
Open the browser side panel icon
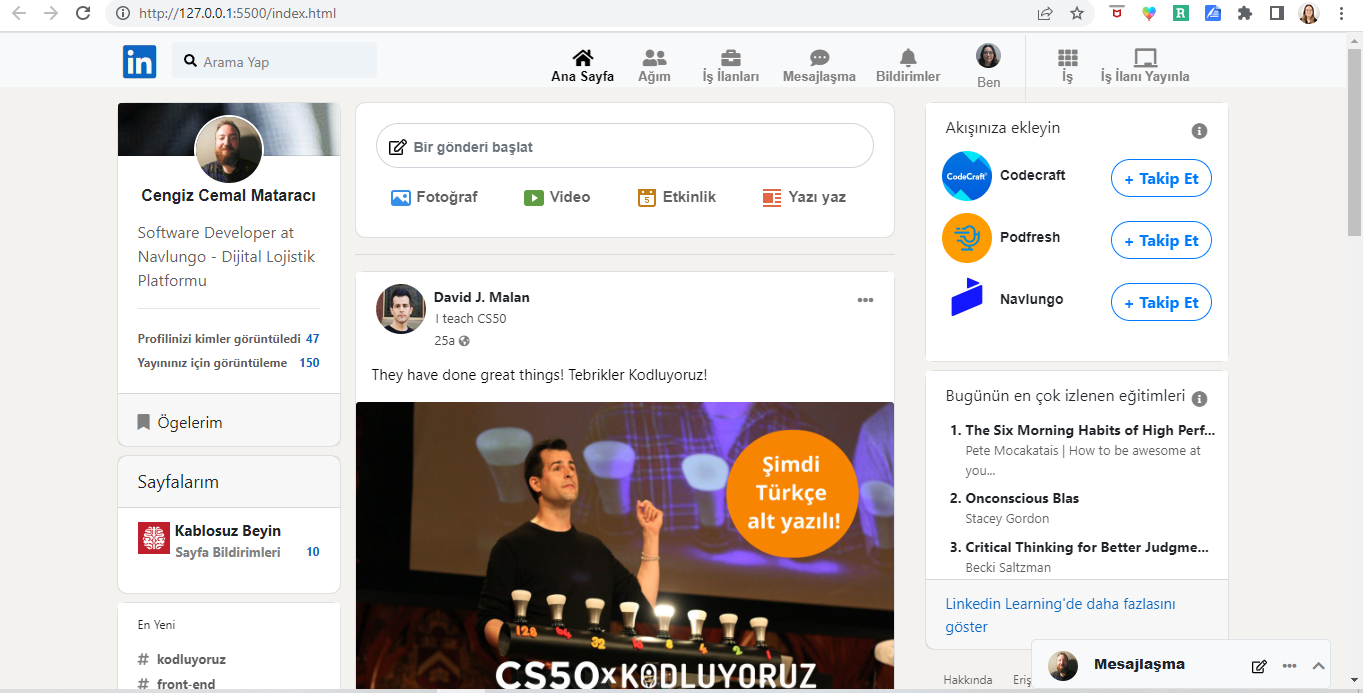1277,13
